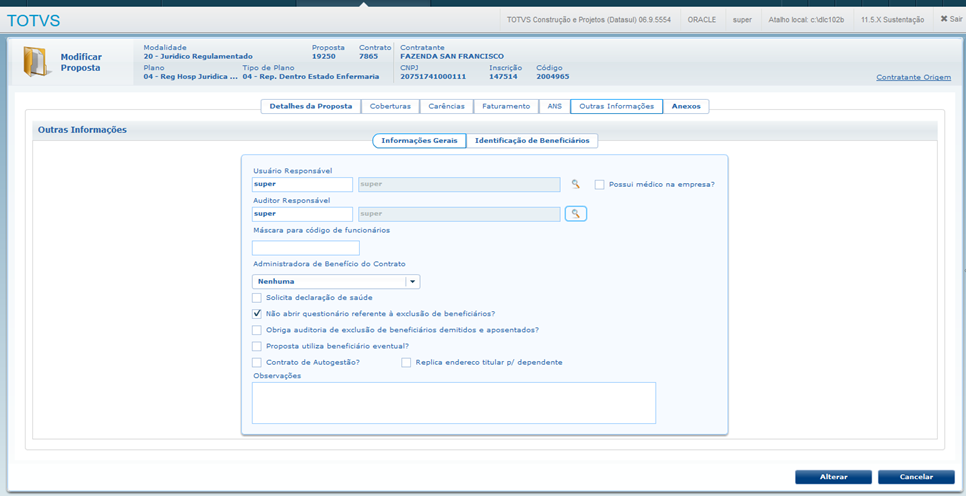This screenshot has height=496, width=966.
Task: Click the TOTVS logo
Action: (33, 21)
